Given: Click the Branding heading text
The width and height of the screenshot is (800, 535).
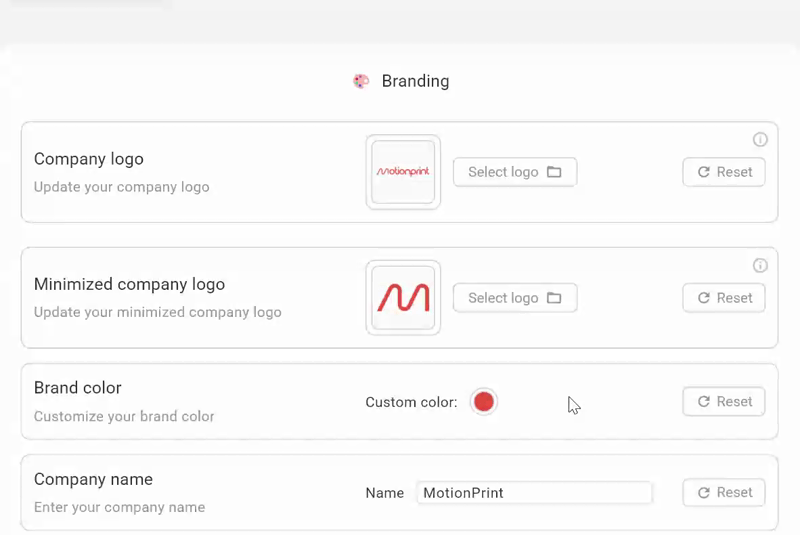Looking at the screenshot, I should coord(415,81).
